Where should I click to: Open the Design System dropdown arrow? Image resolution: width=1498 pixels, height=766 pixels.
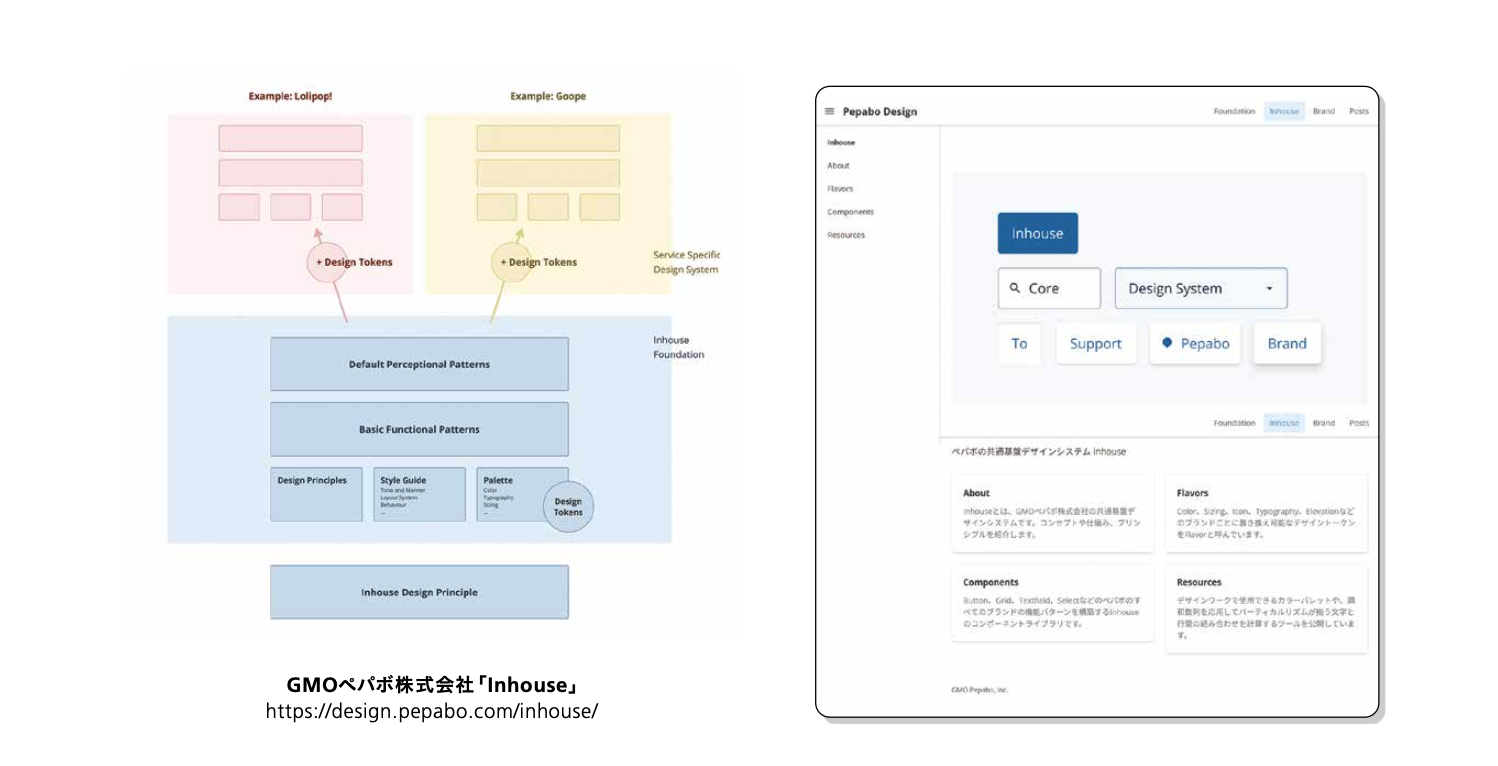tap(1270, 289)
